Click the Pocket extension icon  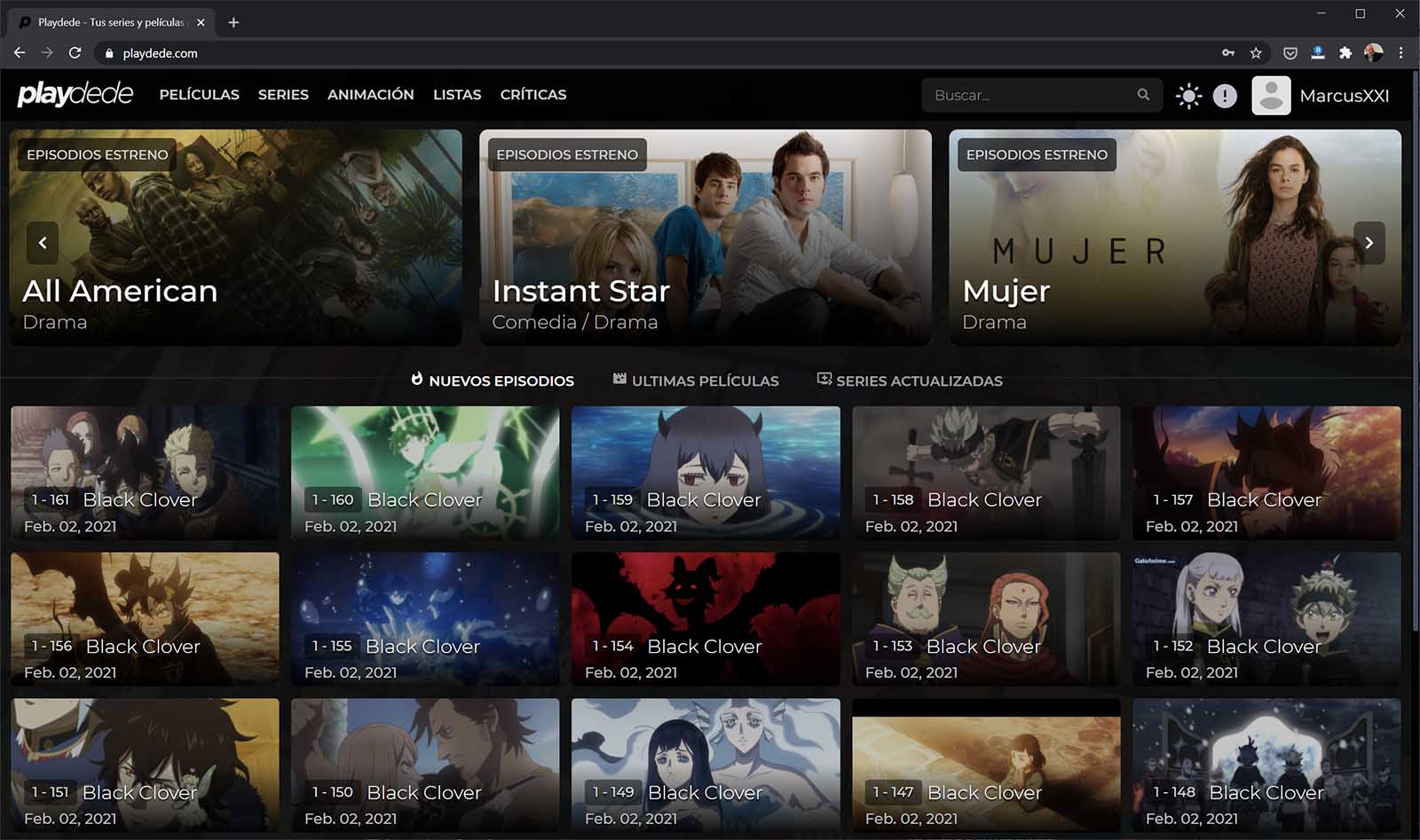click(x=1290, y=53)
